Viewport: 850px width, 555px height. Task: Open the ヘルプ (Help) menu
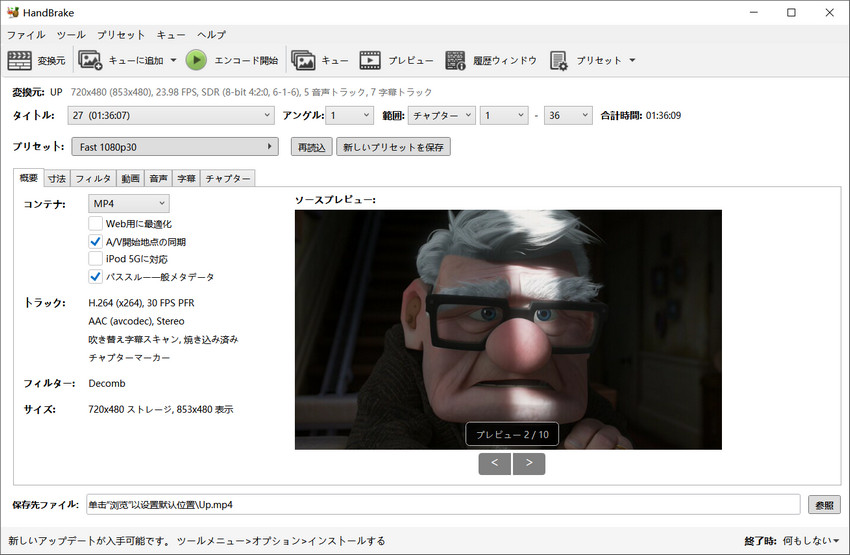211,35
